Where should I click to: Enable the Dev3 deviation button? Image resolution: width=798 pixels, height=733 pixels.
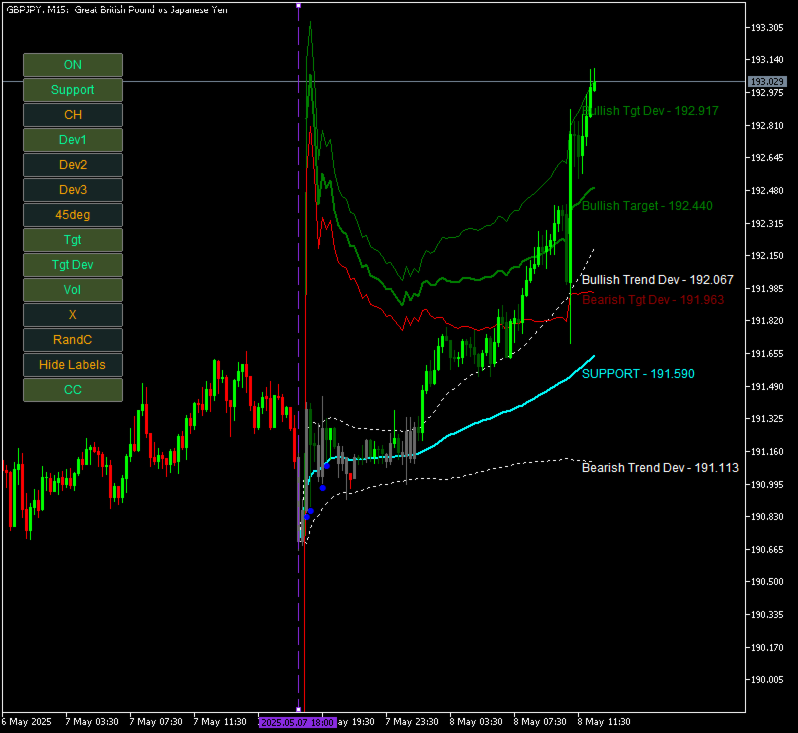pyautogui.click(x=73, y=189)
